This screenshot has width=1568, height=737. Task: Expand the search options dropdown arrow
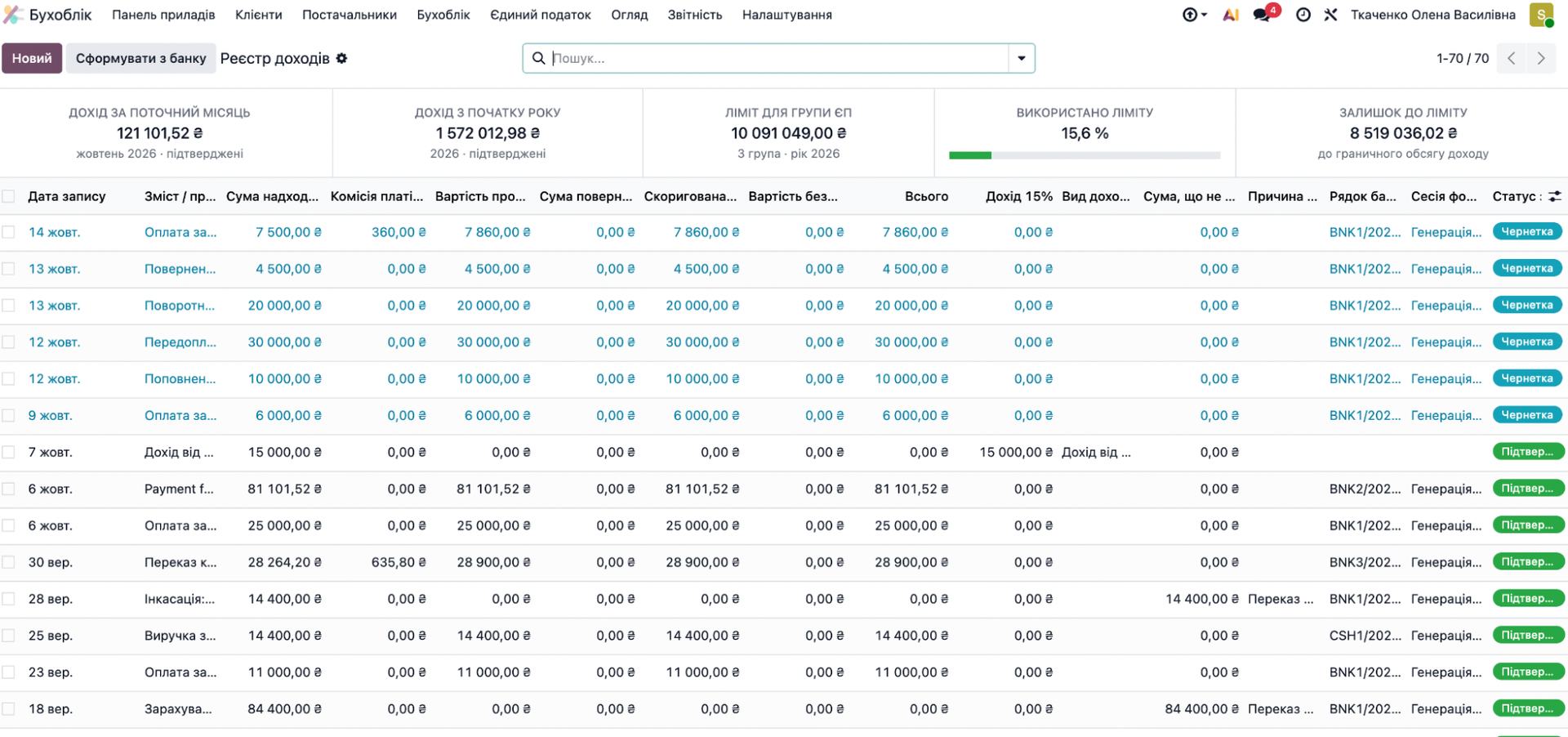(x=1022, y=58)
